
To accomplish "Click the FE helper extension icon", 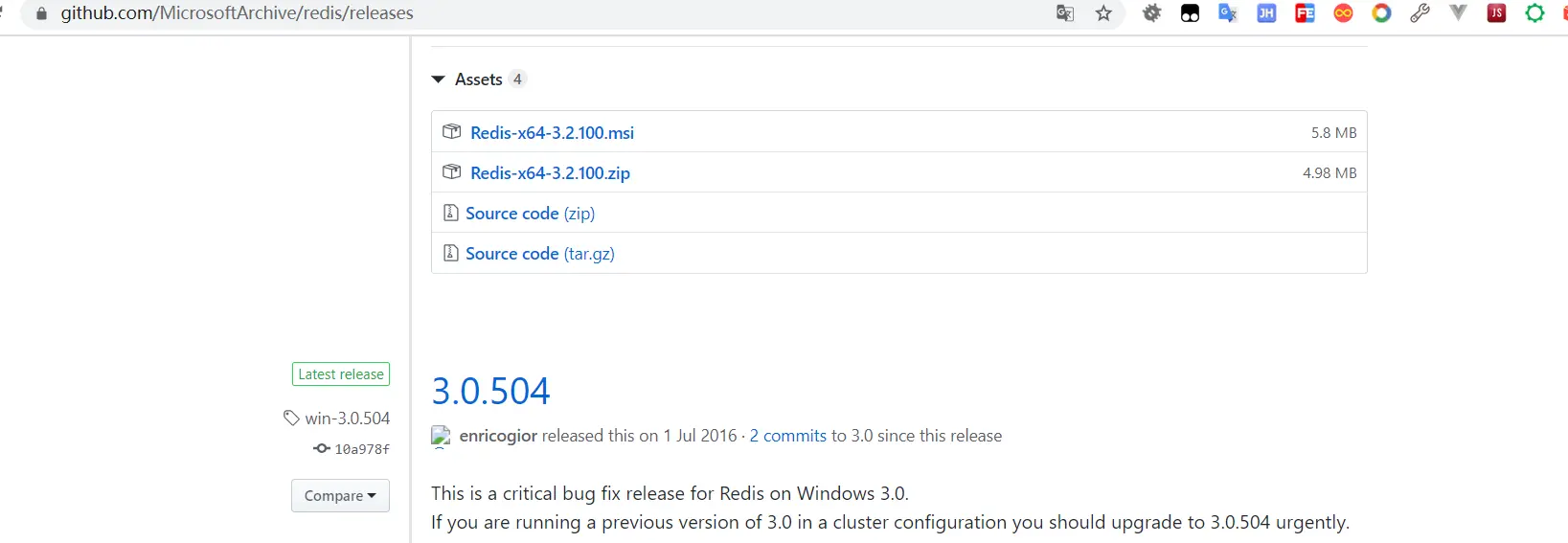I will pyautogui.click(x=1305, y=13).
